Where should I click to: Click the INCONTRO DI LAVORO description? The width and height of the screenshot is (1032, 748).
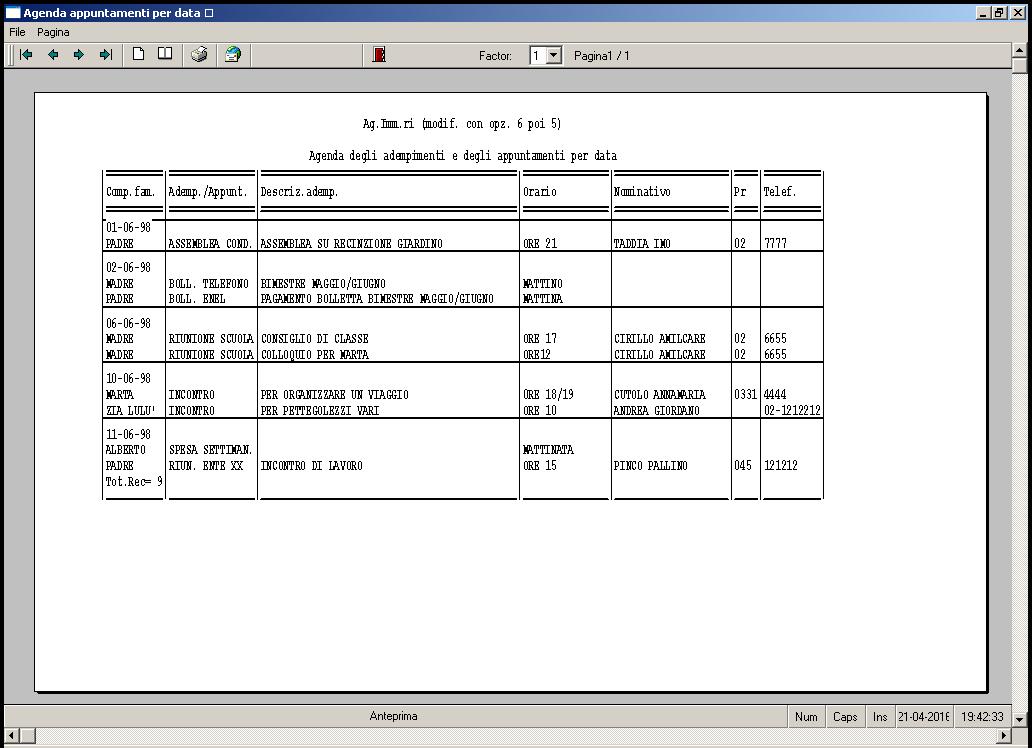[311, 466]
